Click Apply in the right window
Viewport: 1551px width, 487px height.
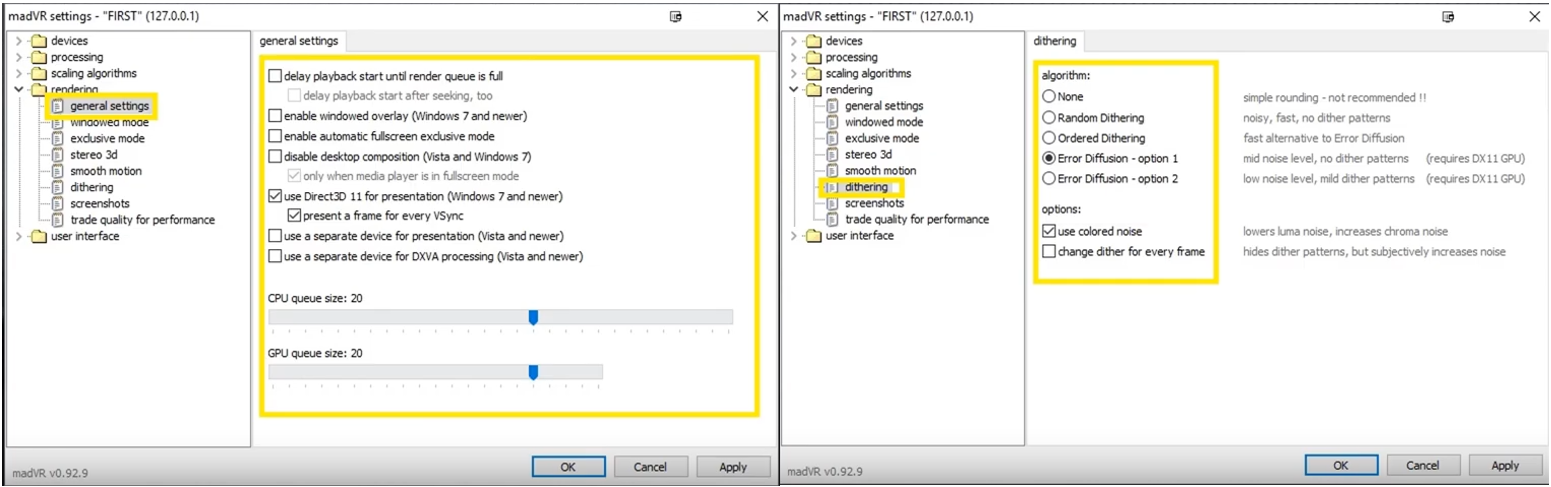pyautogui.click(x=1505, y=465)
